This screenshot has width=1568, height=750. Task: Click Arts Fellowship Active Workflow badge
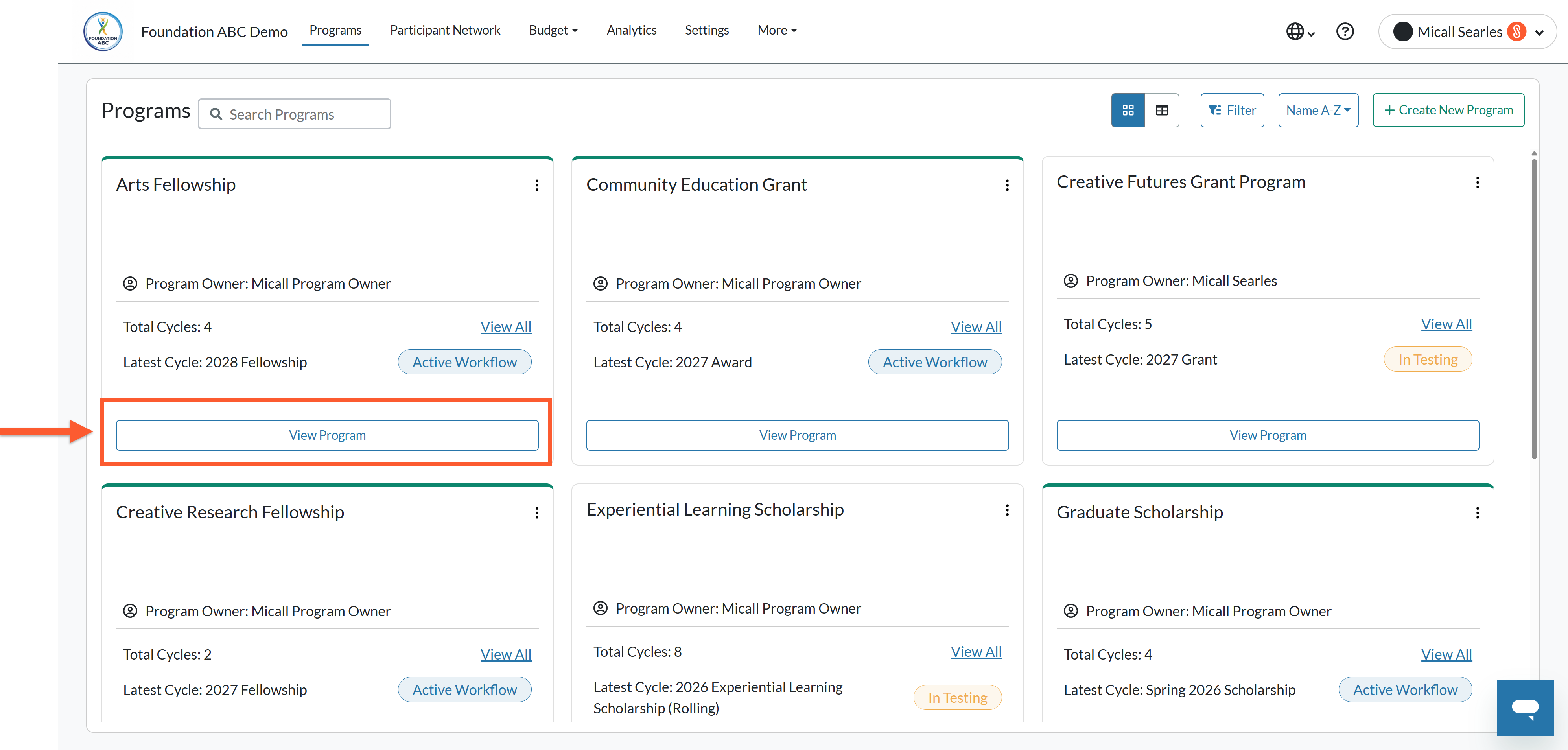(x=464, y=362)
